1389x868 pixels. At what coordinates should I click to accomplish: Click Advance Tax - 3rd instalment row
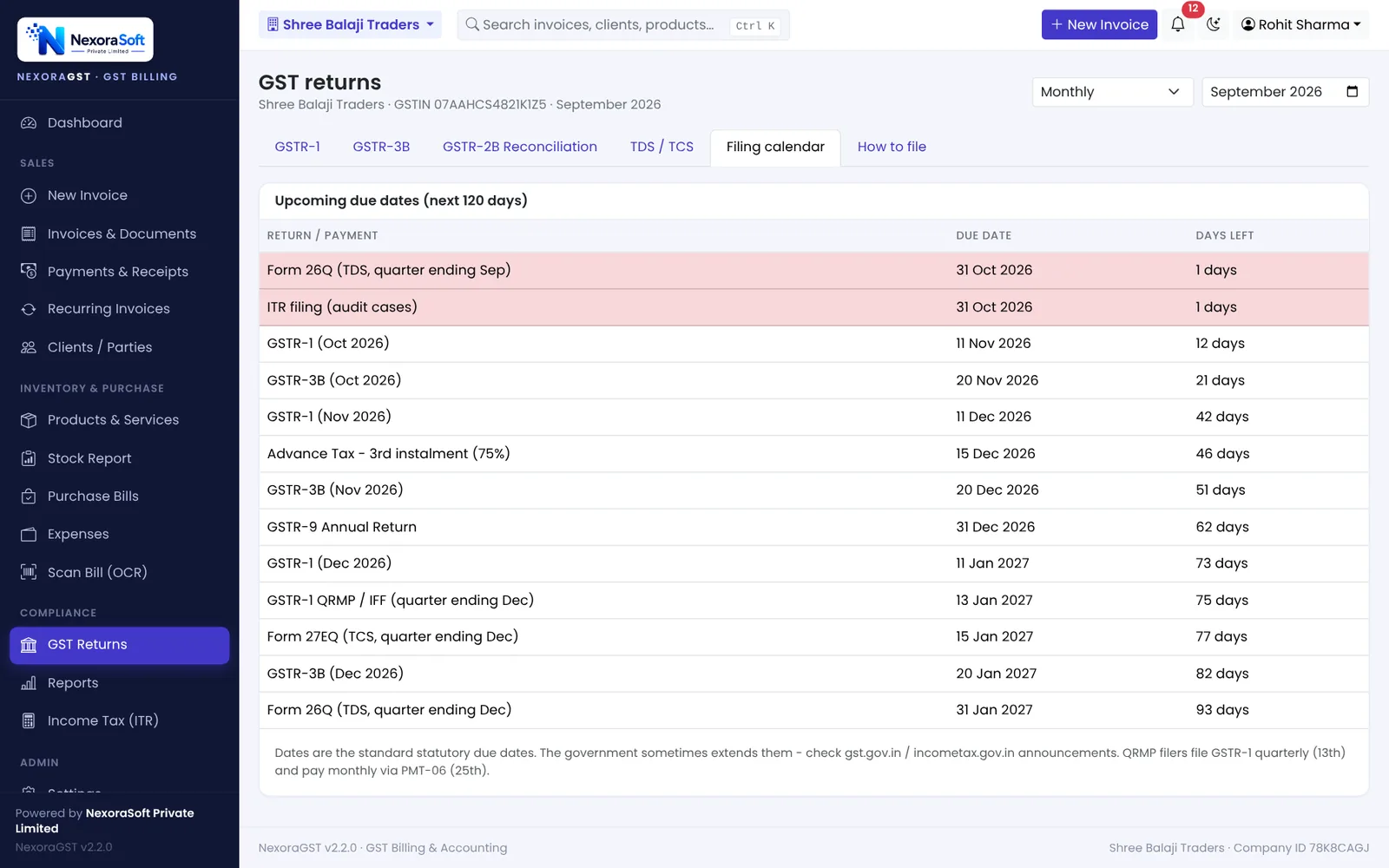[813, 454]
